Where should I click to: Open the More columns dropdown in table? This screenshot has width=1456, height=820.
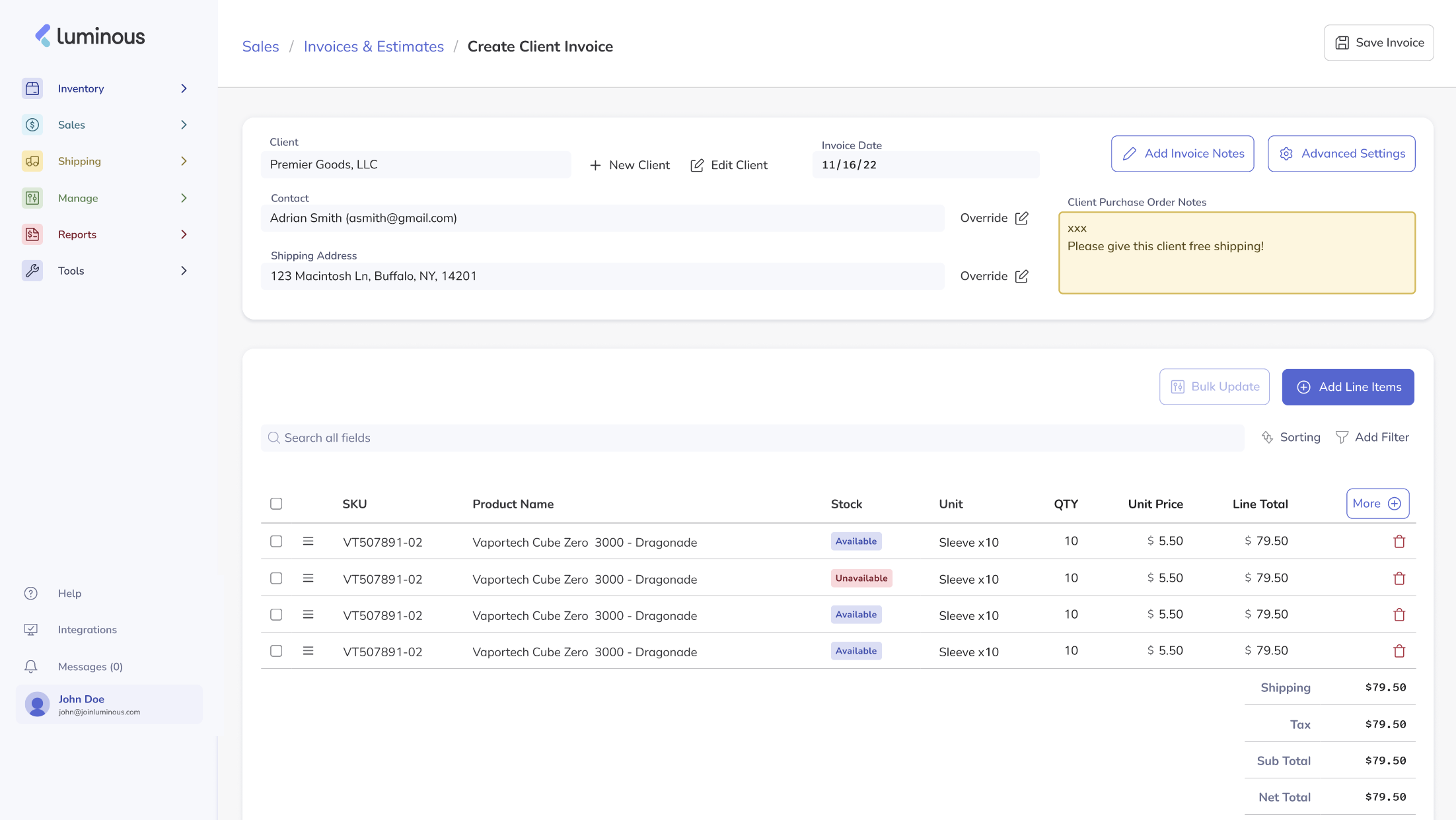tap(1377, 503)
